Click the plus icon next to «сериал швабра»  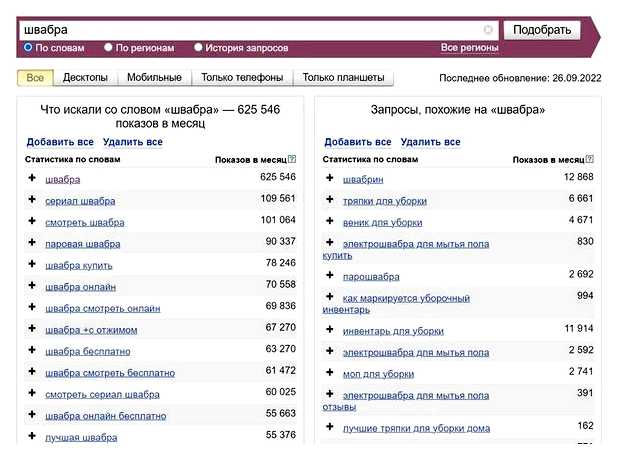[x=32, y=199]
